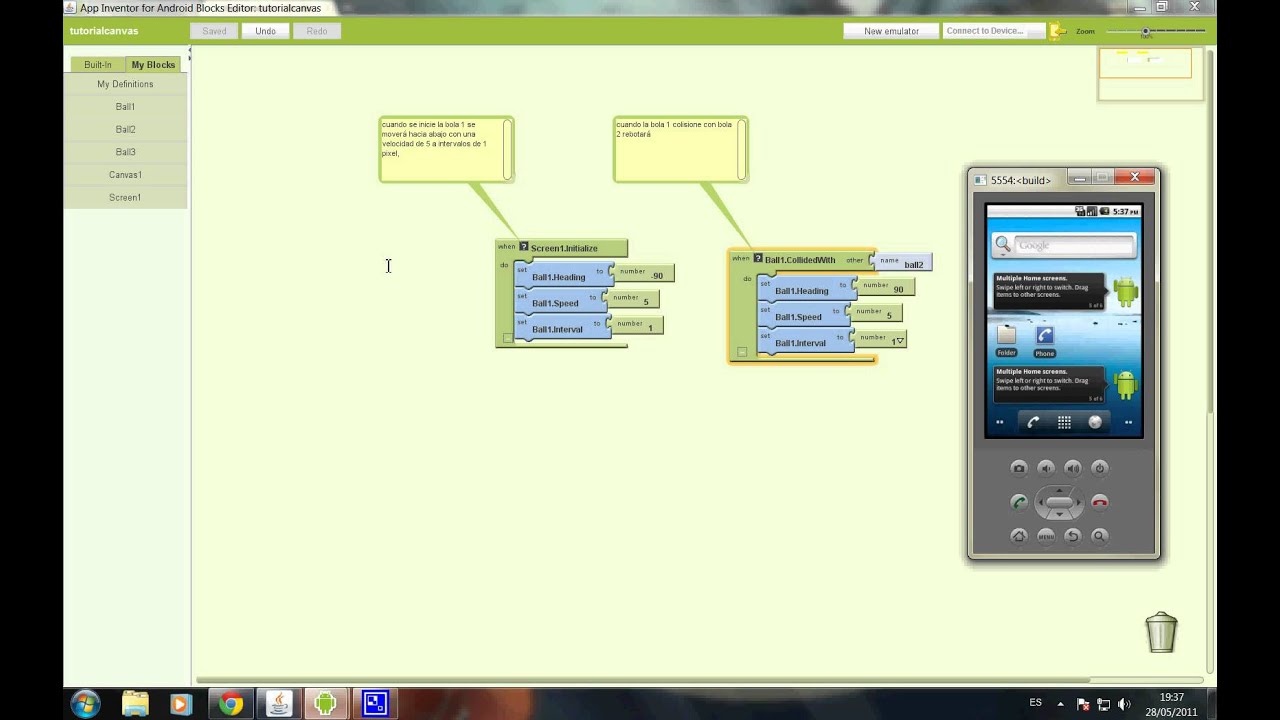Viewport: 1280px width, 720px height.
Task: Select the set Ball1.Interval block in Screen1.Initialize
Action: [x=562, y=328]
